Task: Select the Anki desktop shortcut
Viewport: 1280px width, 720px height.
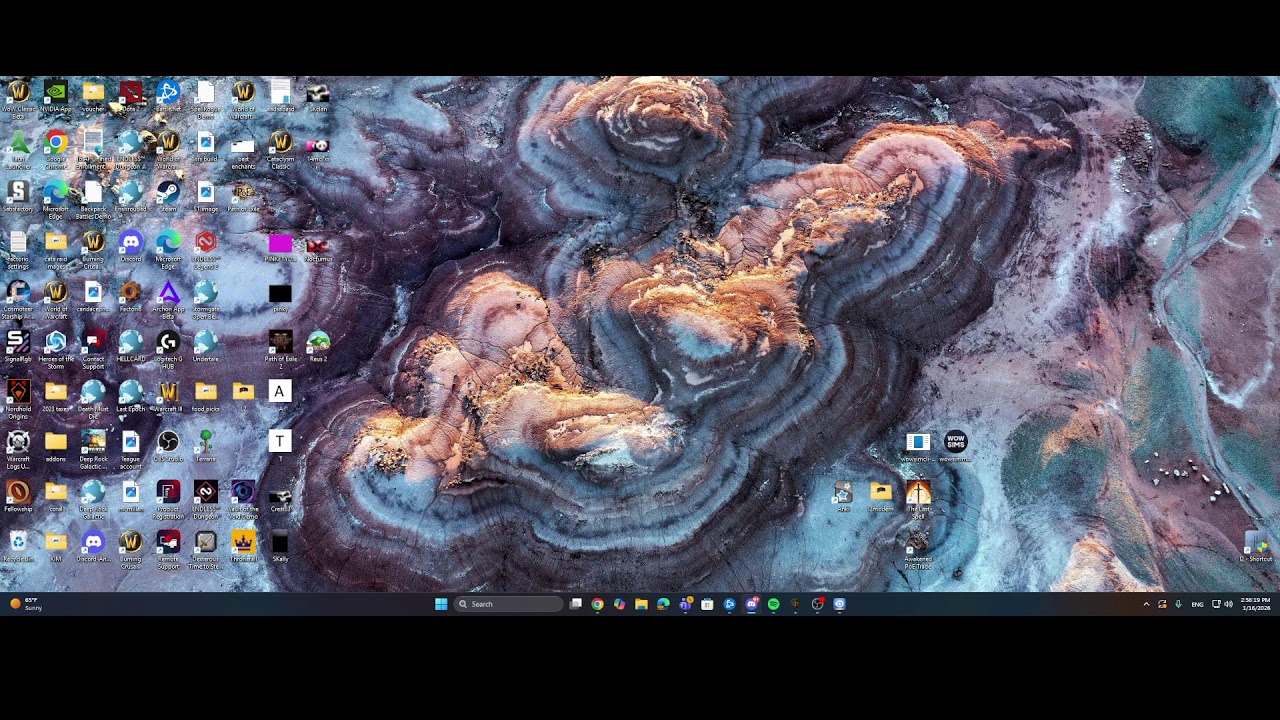Action: pos(843,497)
